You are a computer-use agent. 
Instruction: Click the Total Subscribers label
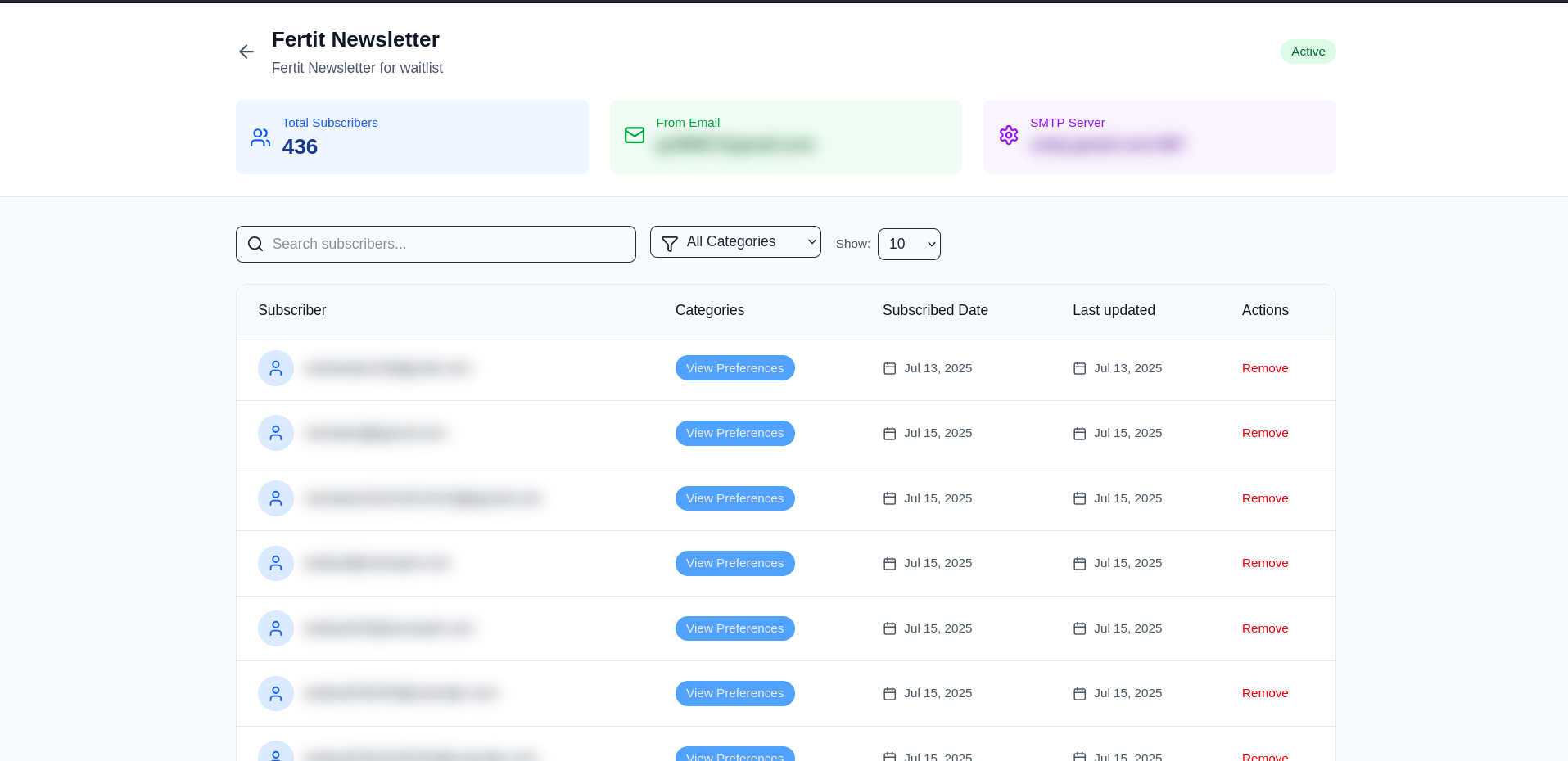point(330,123)
